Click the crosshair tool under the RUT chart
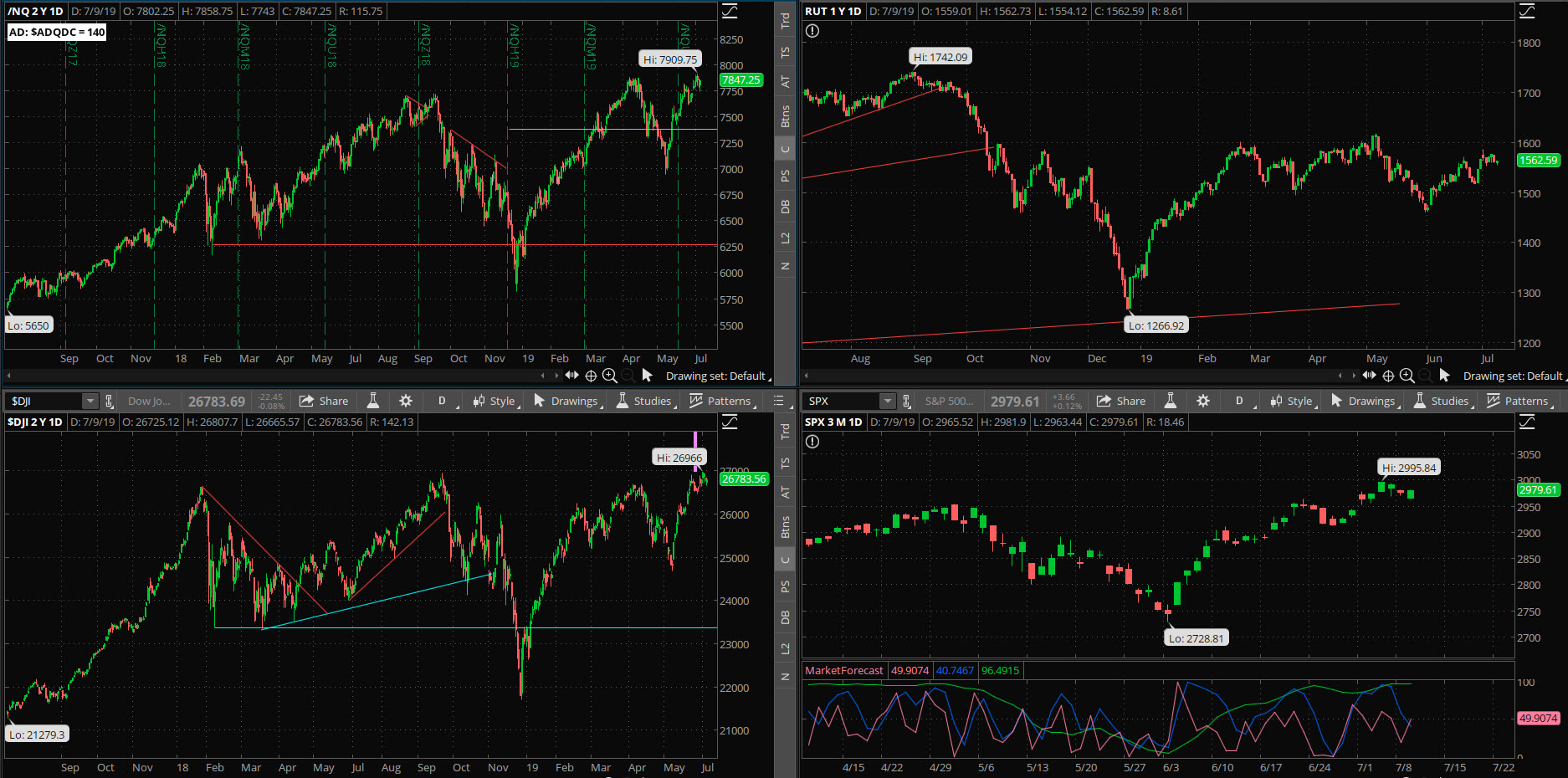The image size is (1568, 778). [1388, 376]
